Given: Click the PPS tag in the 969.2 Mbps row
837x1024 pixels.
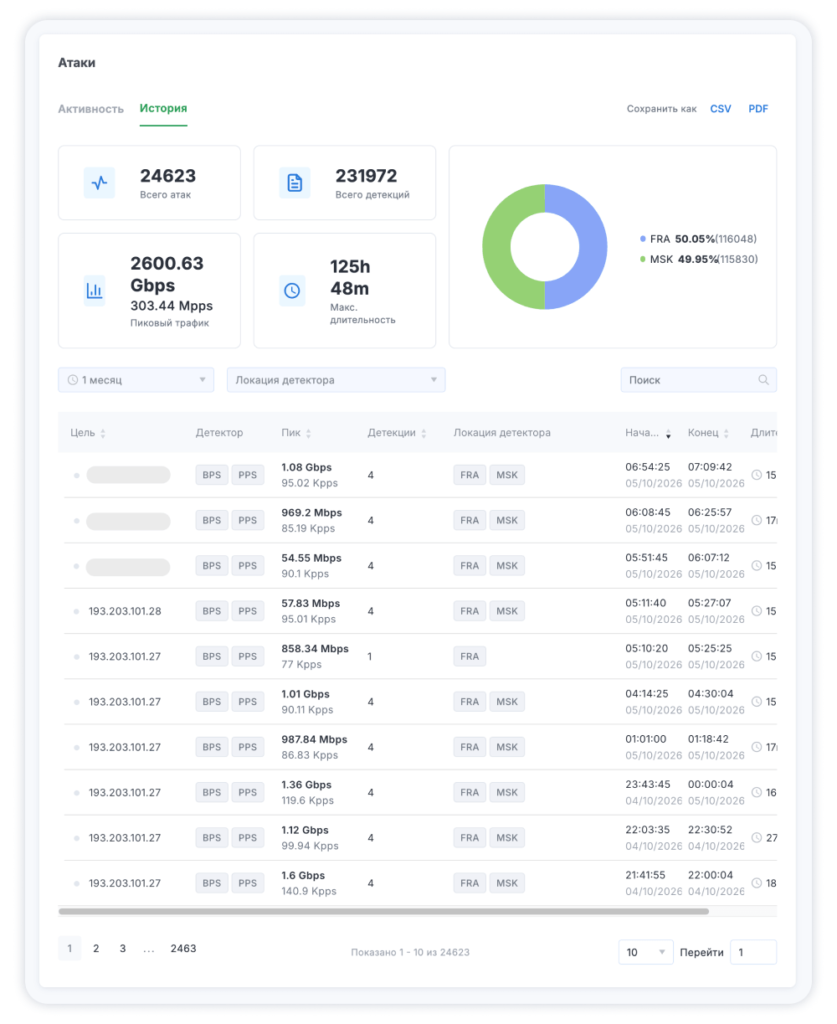Looking at the screenshot, I should [x=247, y=520].
